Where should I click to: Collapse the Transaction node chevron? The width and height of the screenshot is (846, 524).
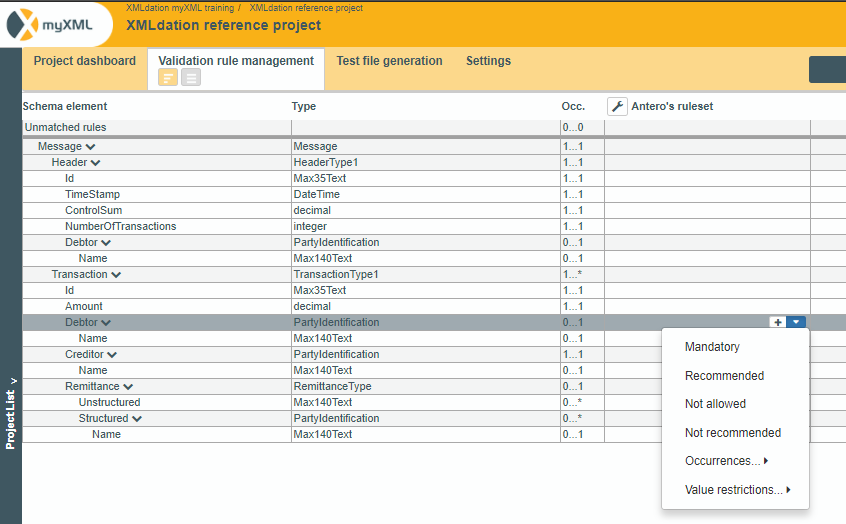pos(116,275)
